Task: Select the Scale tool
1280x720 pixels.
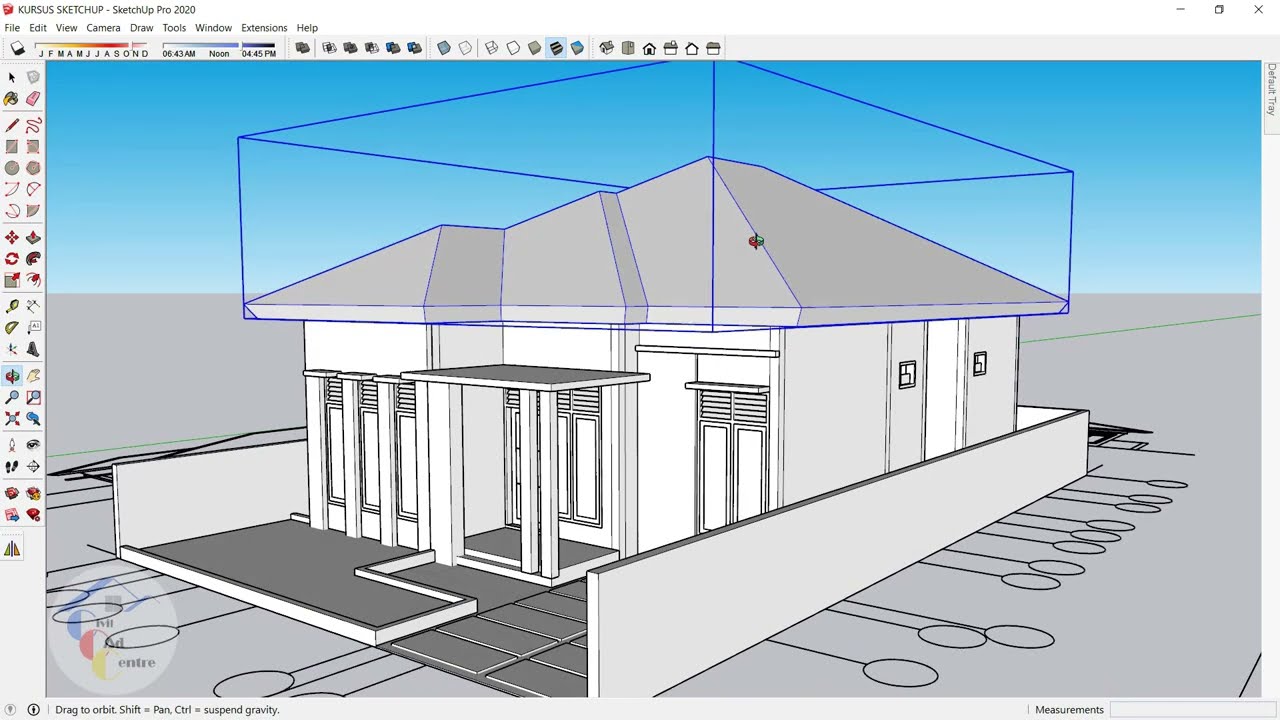Action: (x=12, y=280)
